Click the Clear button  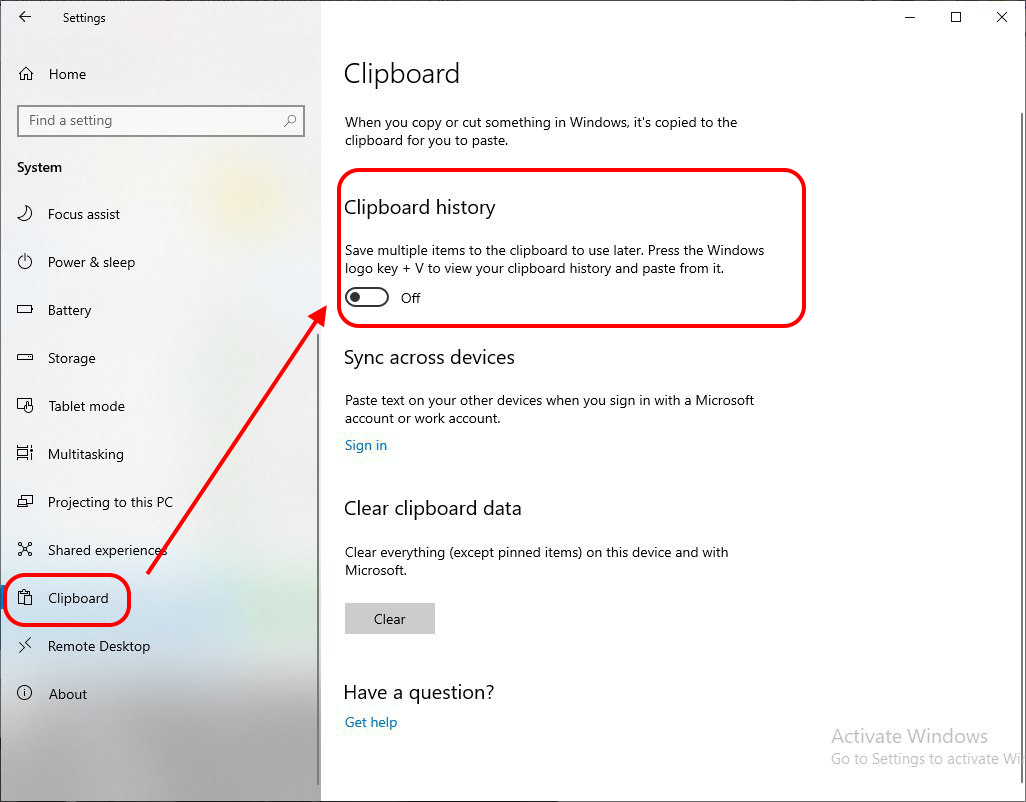[x=389, y=618]
